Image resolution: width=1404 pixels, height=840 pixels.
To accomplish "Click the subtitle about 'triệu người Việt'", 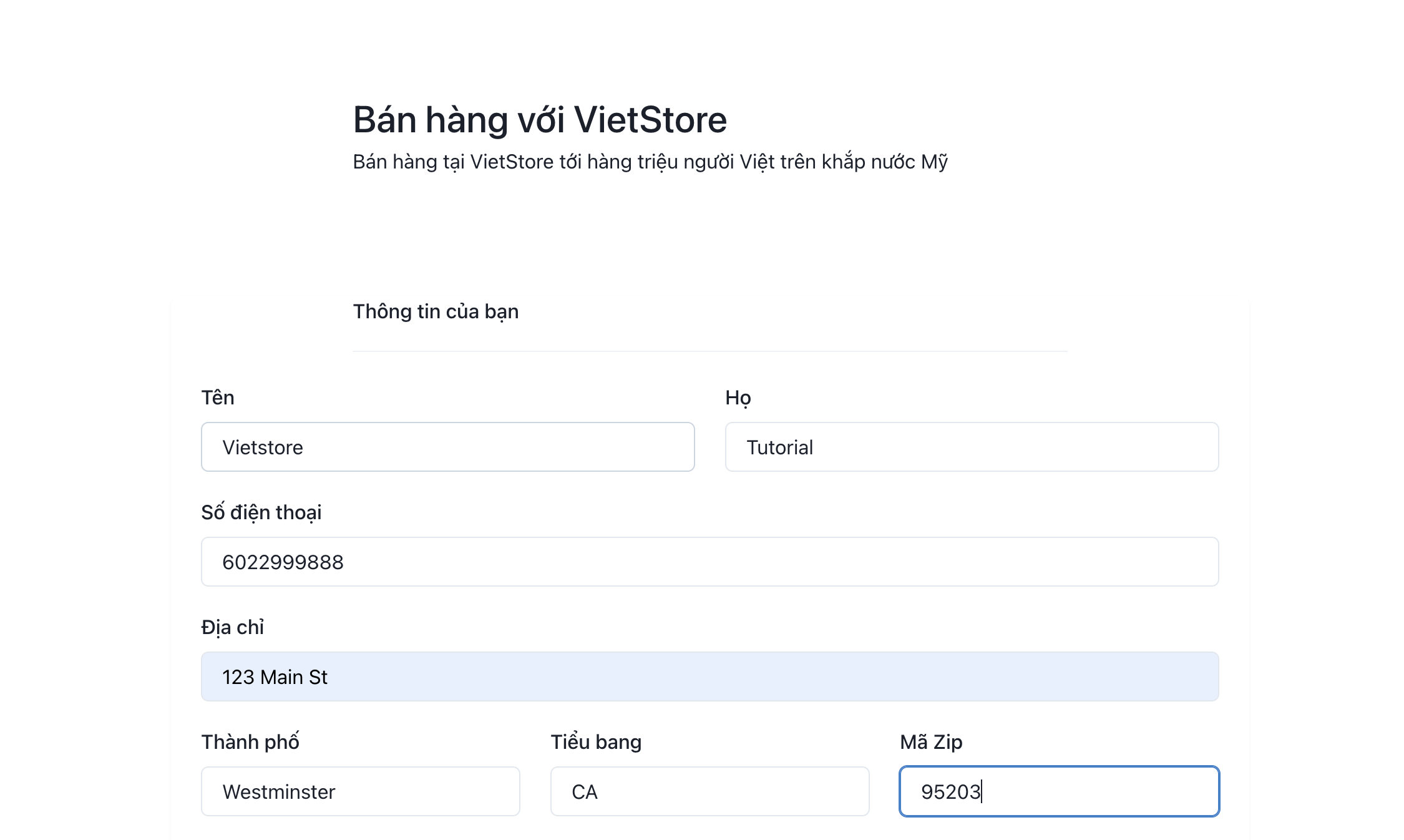I will tap(650, 162).
